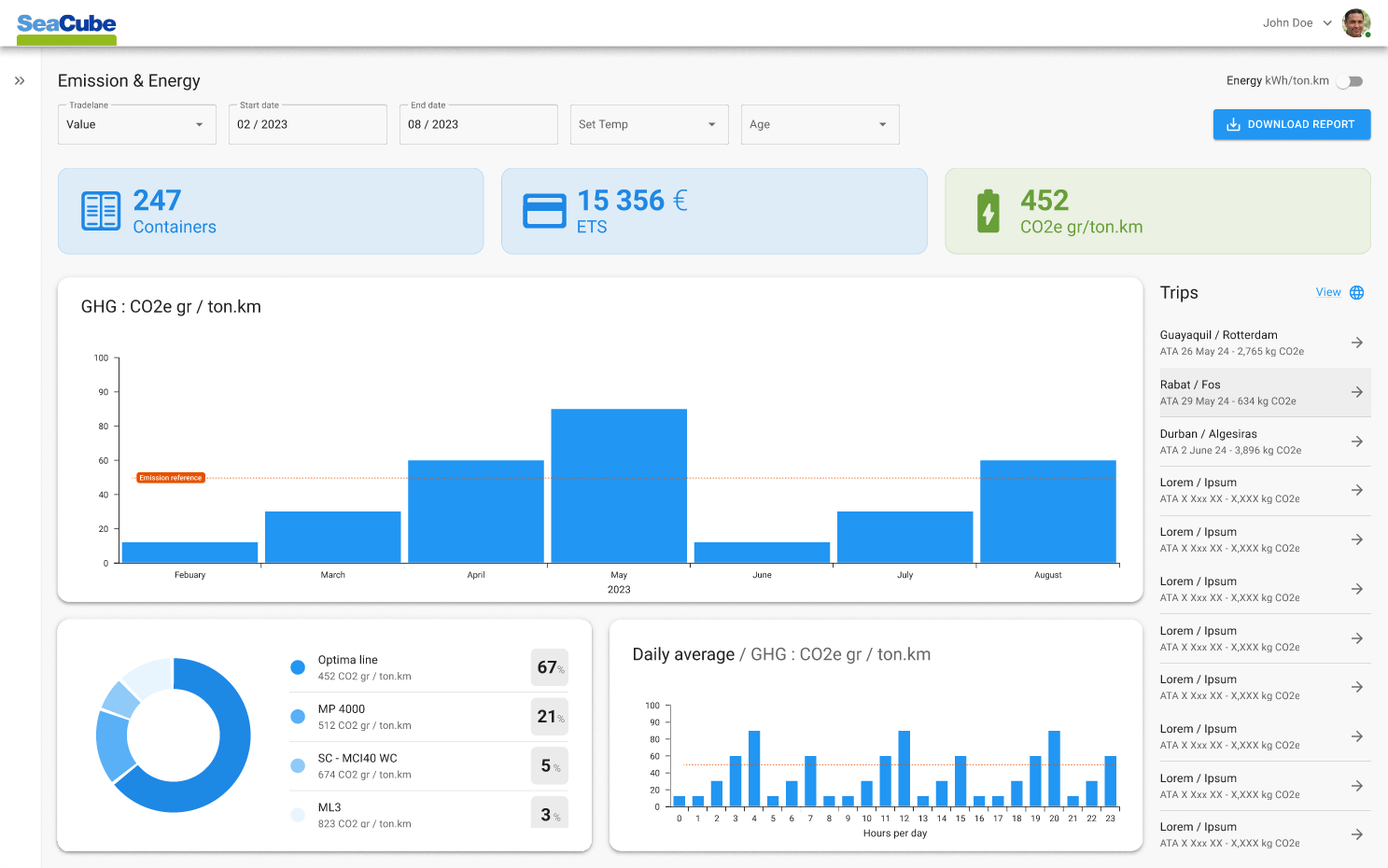The height and width of the screenshot is (868, 1388).
Task: Open John Doe's avatar picture
Action: tap(1356, 23)
